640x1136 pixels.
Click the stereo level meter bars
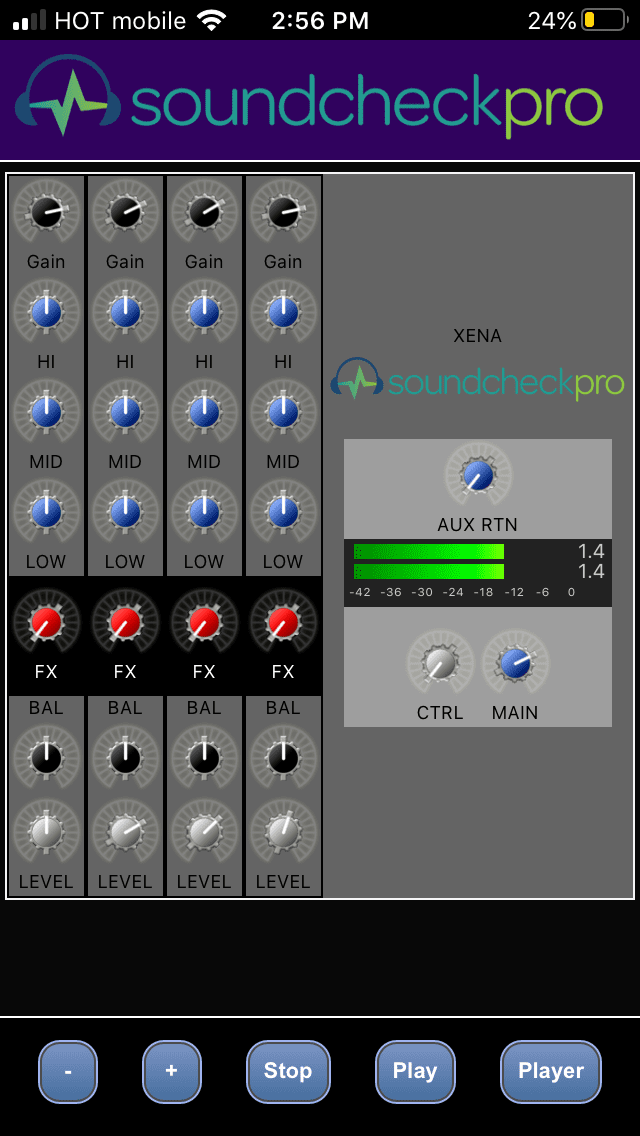pos(428,561)
